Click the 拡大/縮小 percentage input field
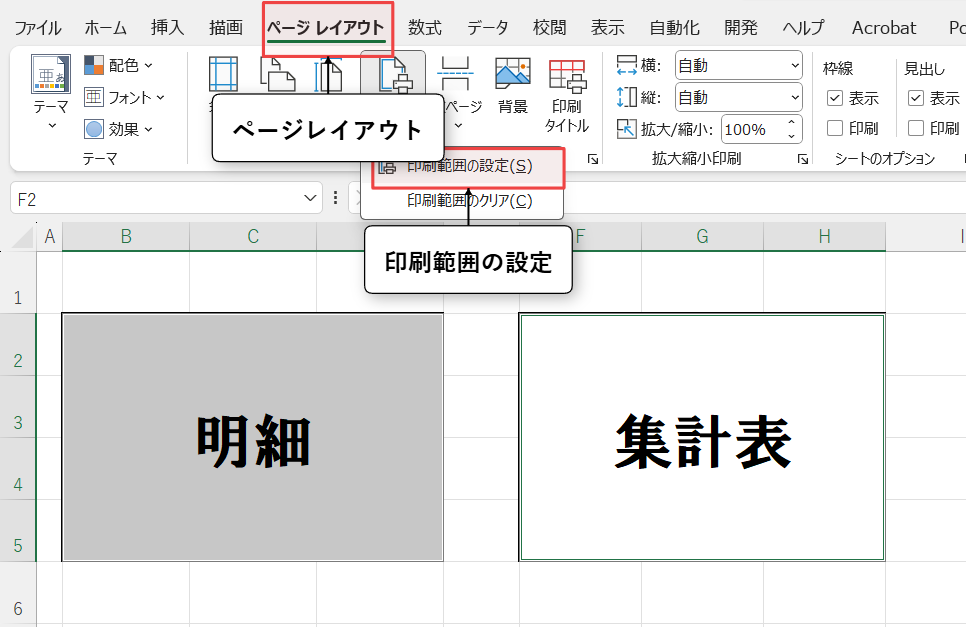This screenshot has height=627, width=966. pyautogui.click(x=750, y=129)
